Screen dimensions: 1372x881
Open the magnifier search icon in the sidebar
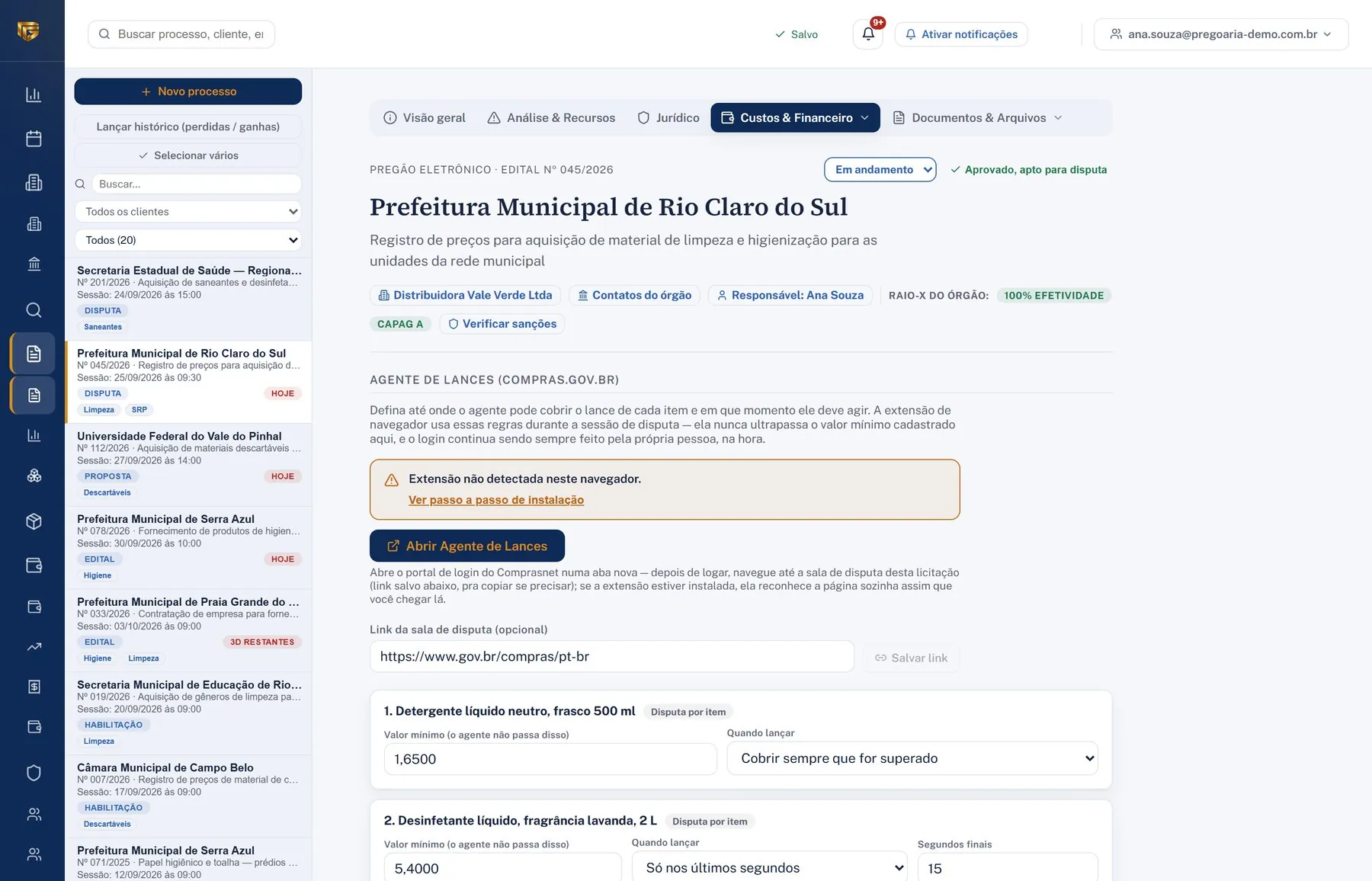click(34, 310)
